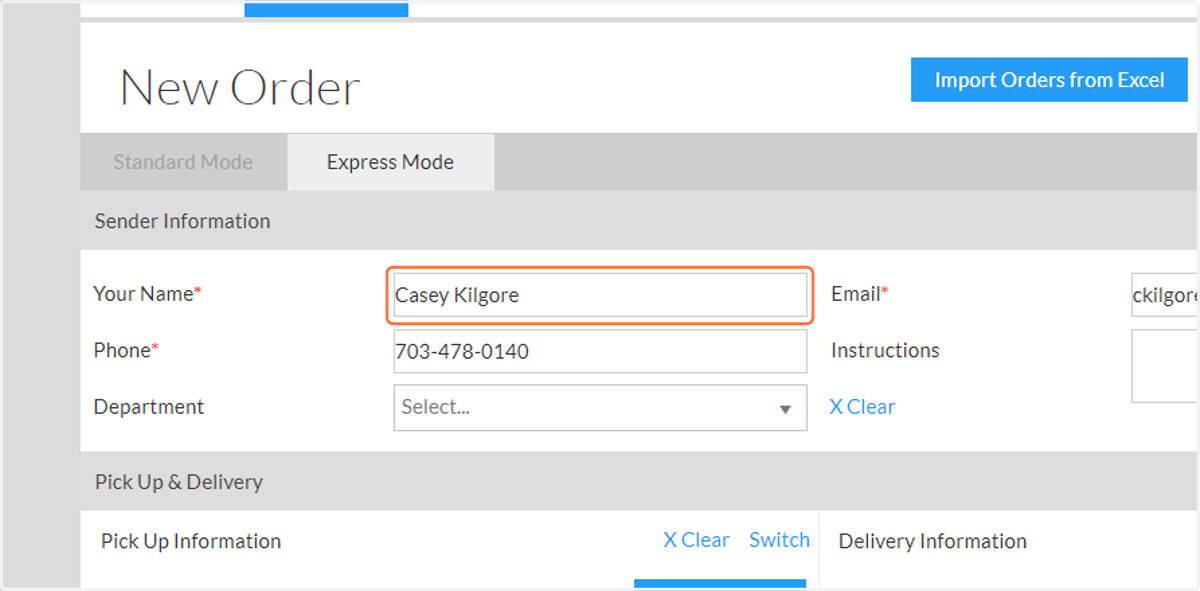Select the Express Mode tab
Viewport: 1200px width, 591px height.
(390, 162)
